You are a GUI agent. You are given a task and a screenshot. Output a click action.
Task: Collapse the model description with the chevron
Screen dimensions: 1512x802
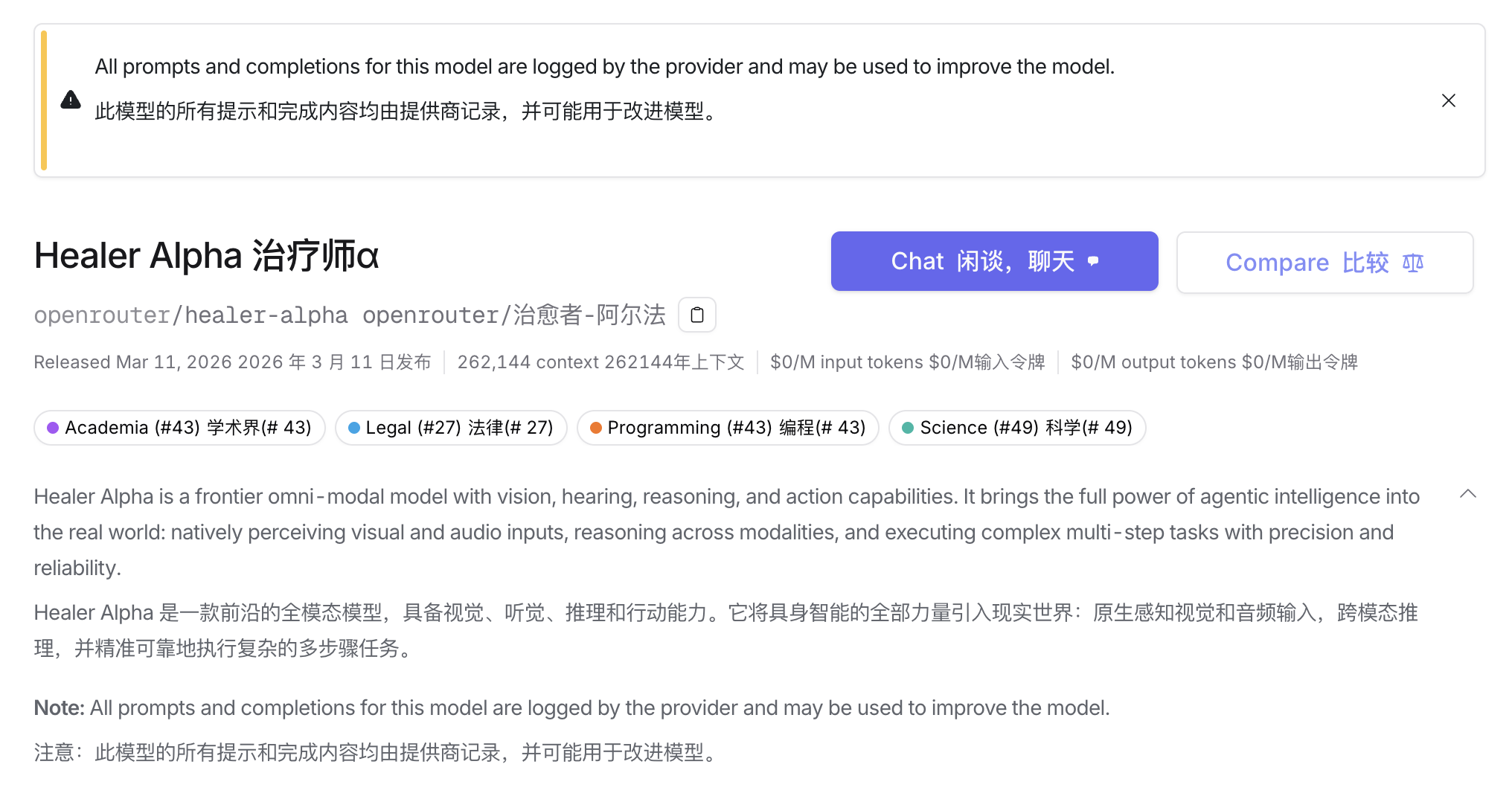(x=1467, y=493)
